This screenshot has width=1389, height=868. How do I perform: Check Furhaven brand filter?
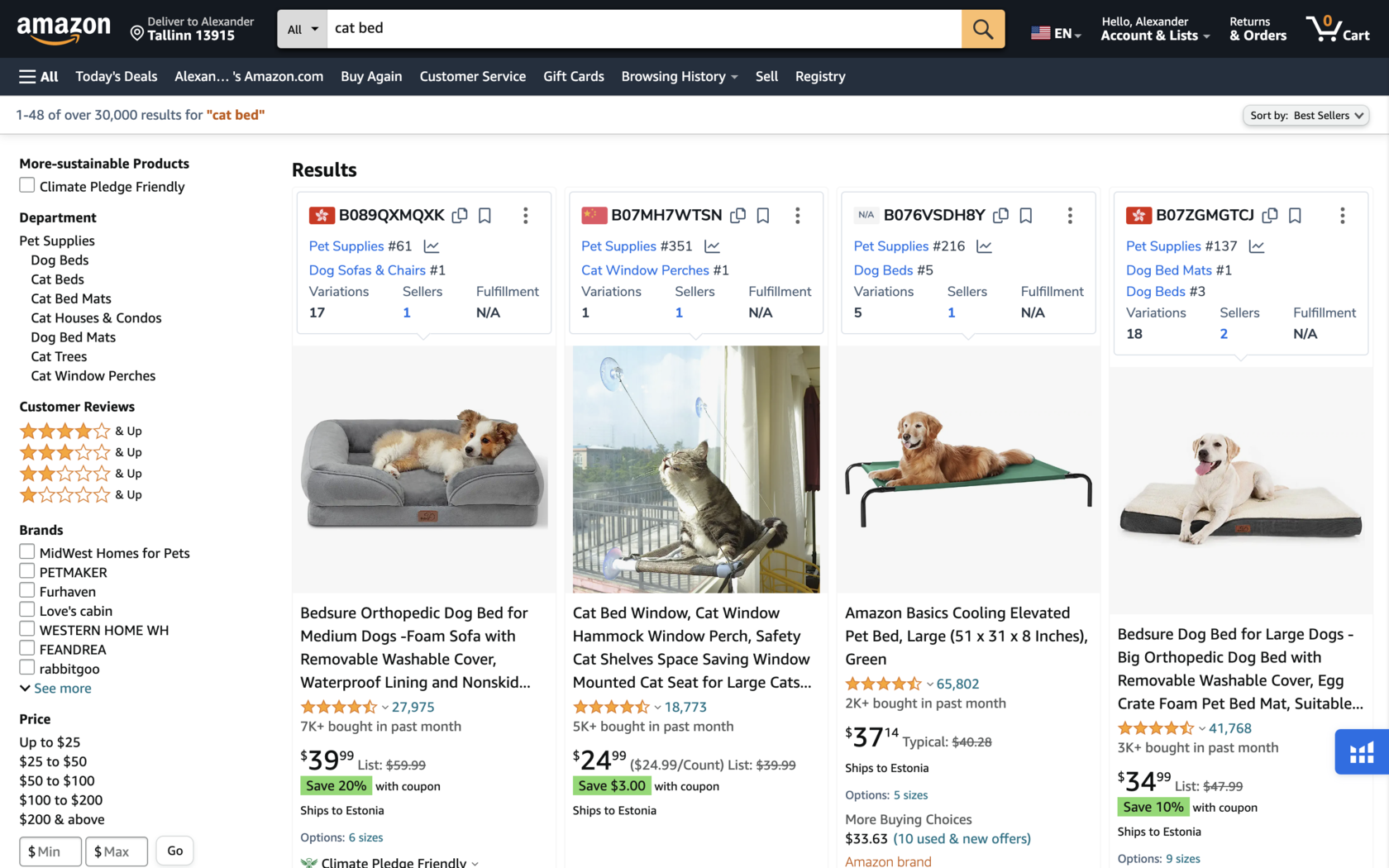pyautogui.click(x=27, y=590)
